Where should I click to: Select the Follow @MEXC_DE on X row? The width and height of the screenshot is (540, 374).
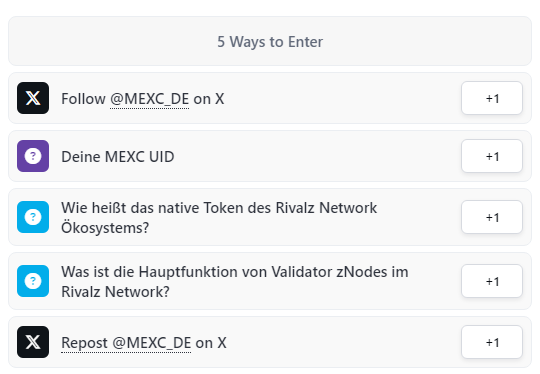[270, 98]
